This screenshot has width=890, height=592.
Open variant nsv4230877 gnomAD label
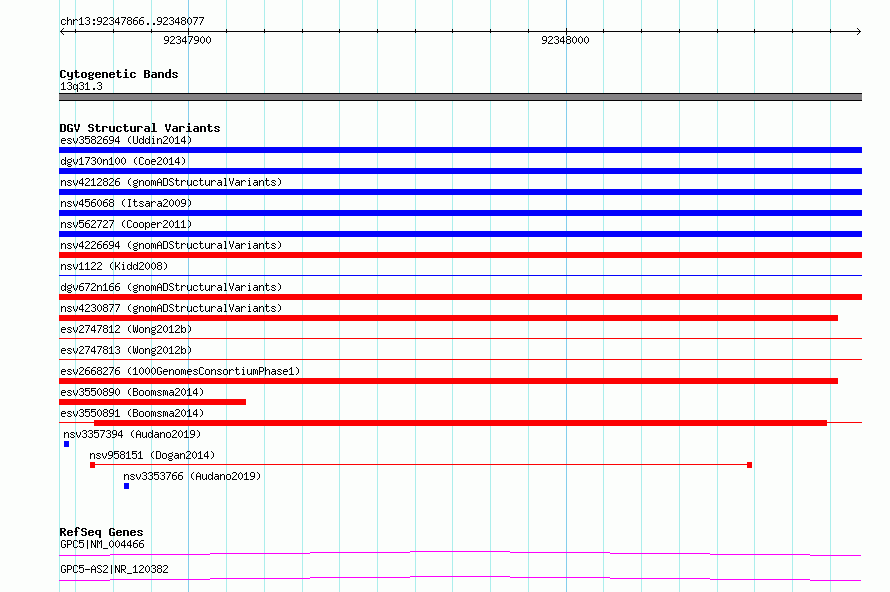click(x=171, y=308)
